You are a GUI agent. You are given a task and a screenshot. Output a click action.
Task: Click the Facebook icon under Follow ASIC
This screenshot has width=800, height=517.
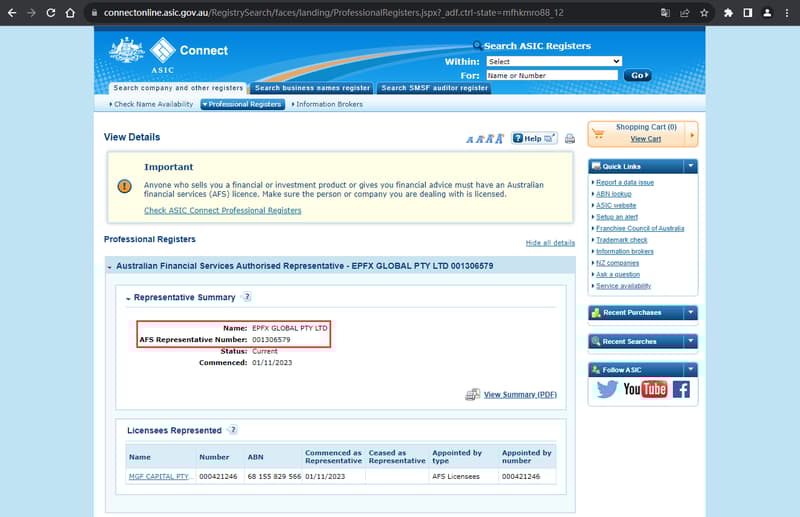(x=681, y=389)
